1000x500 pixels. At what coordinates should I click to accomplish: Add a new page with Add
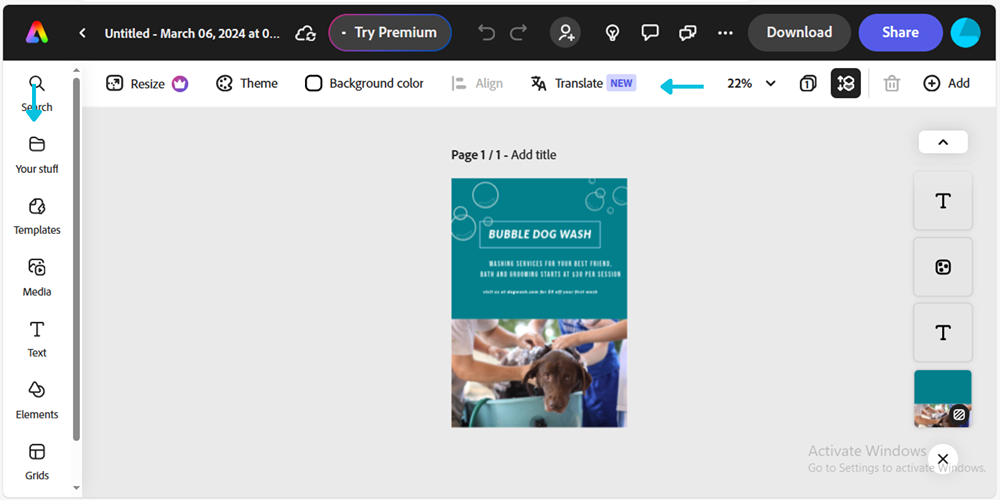pyautogui.click(x=946, y=84)
